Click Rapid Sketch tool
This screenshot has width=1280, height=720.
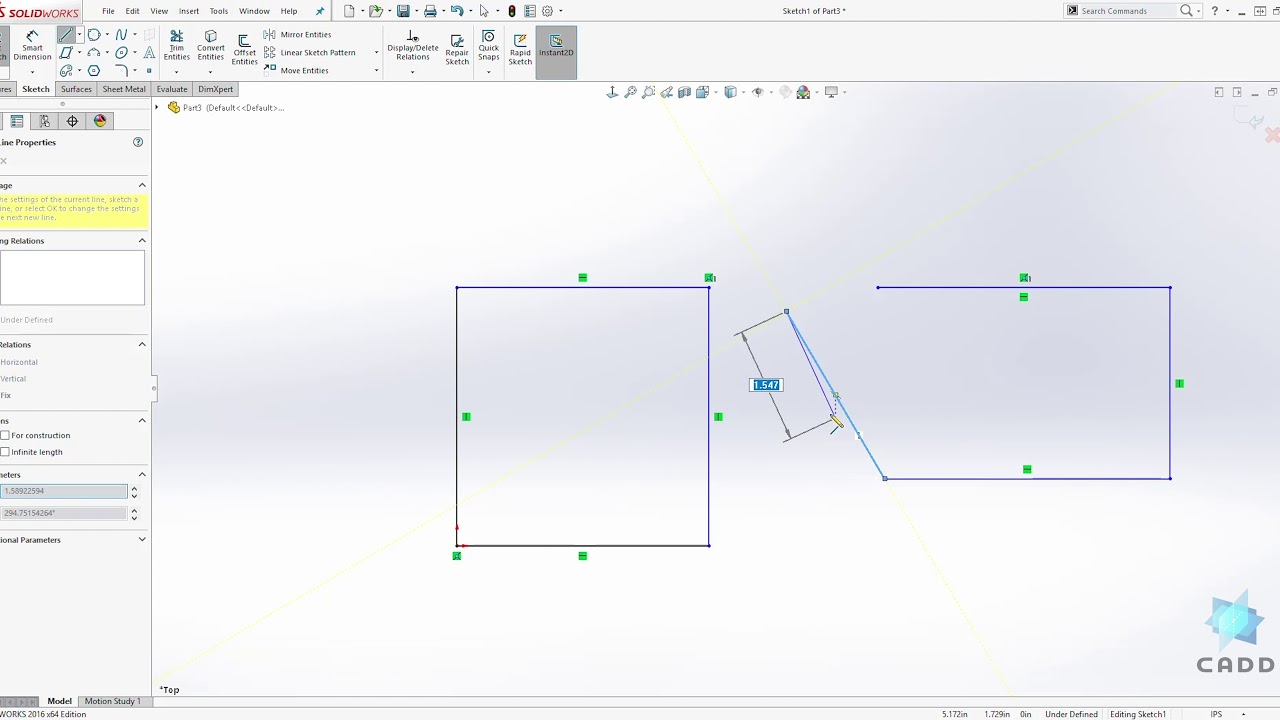tap(520, 50)
